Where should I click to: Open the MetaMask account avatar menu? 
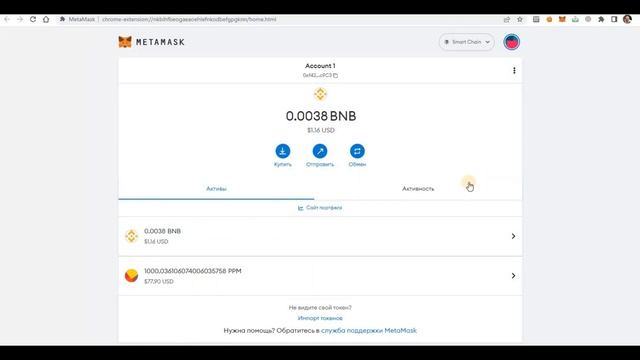coord(511,42)
